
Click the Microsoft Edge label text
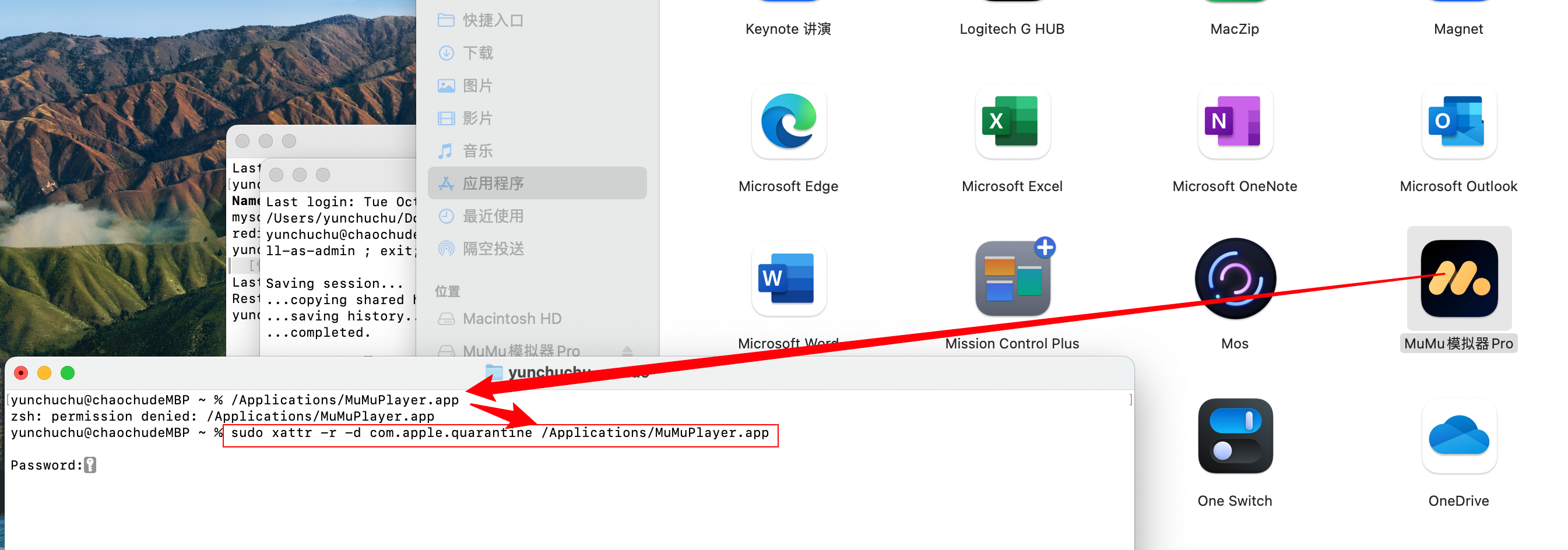[x=788, y=186]
